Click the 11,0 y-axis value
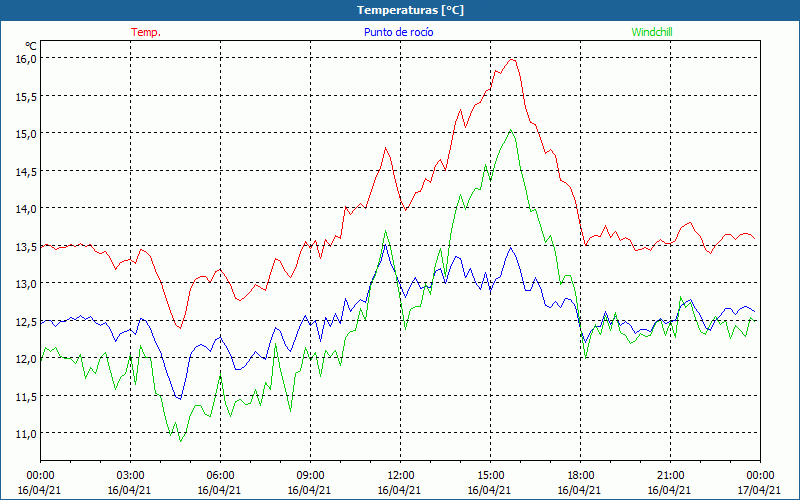 (26, 434)
